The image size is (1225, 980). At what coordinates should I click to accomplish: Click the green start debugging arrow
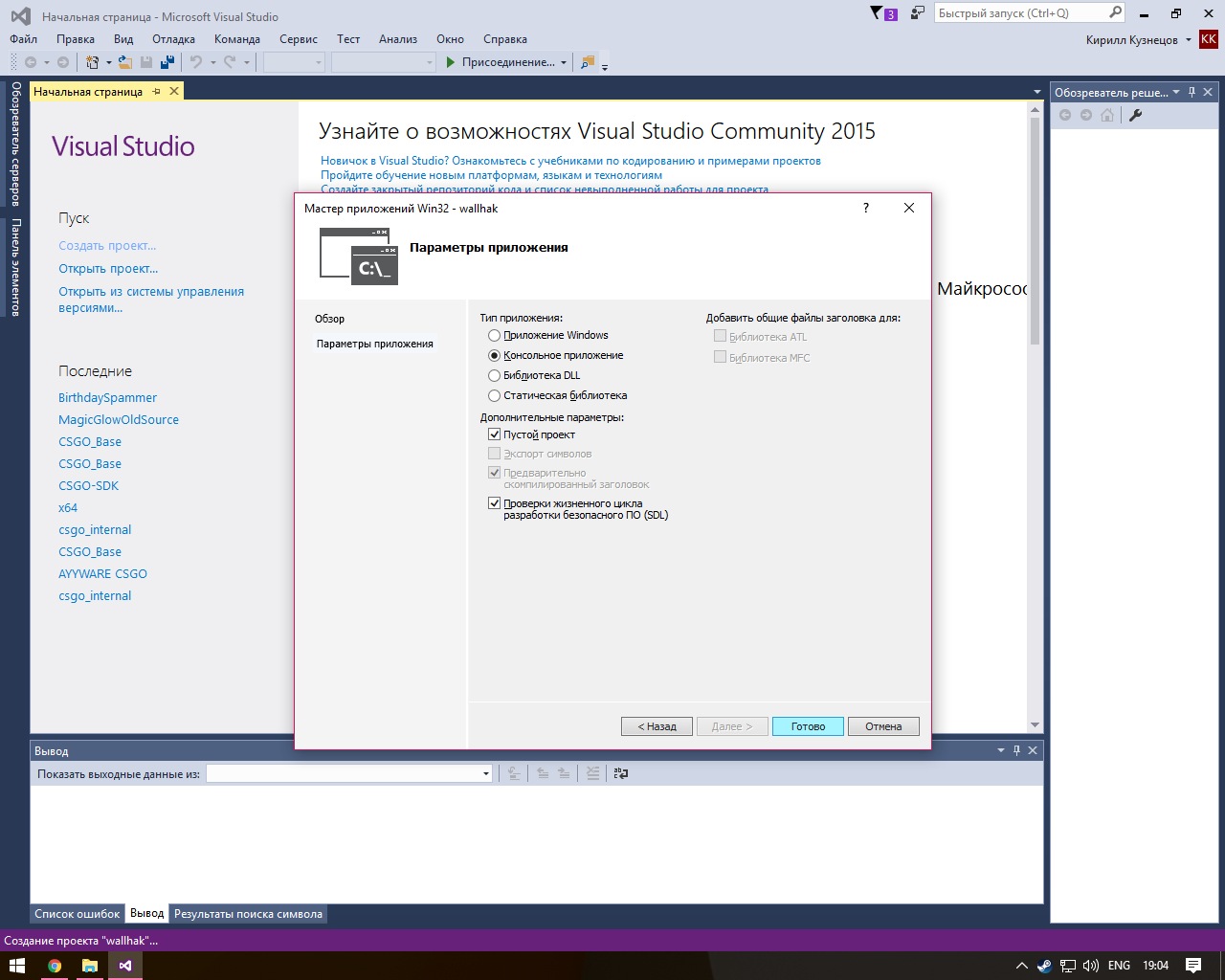tap(451, 62)
